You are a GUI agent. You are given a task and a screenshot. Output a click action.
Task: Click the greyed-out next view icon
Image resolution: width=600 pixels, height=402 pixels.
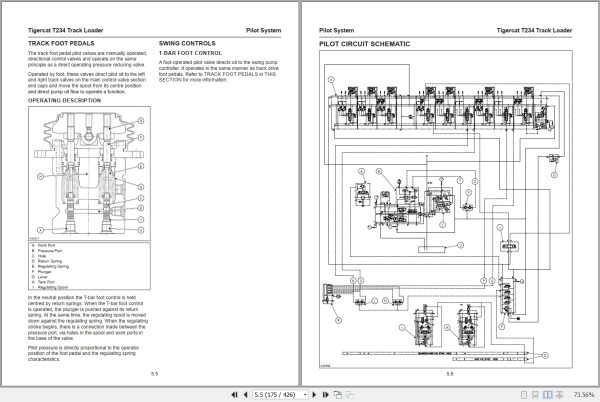349,394
